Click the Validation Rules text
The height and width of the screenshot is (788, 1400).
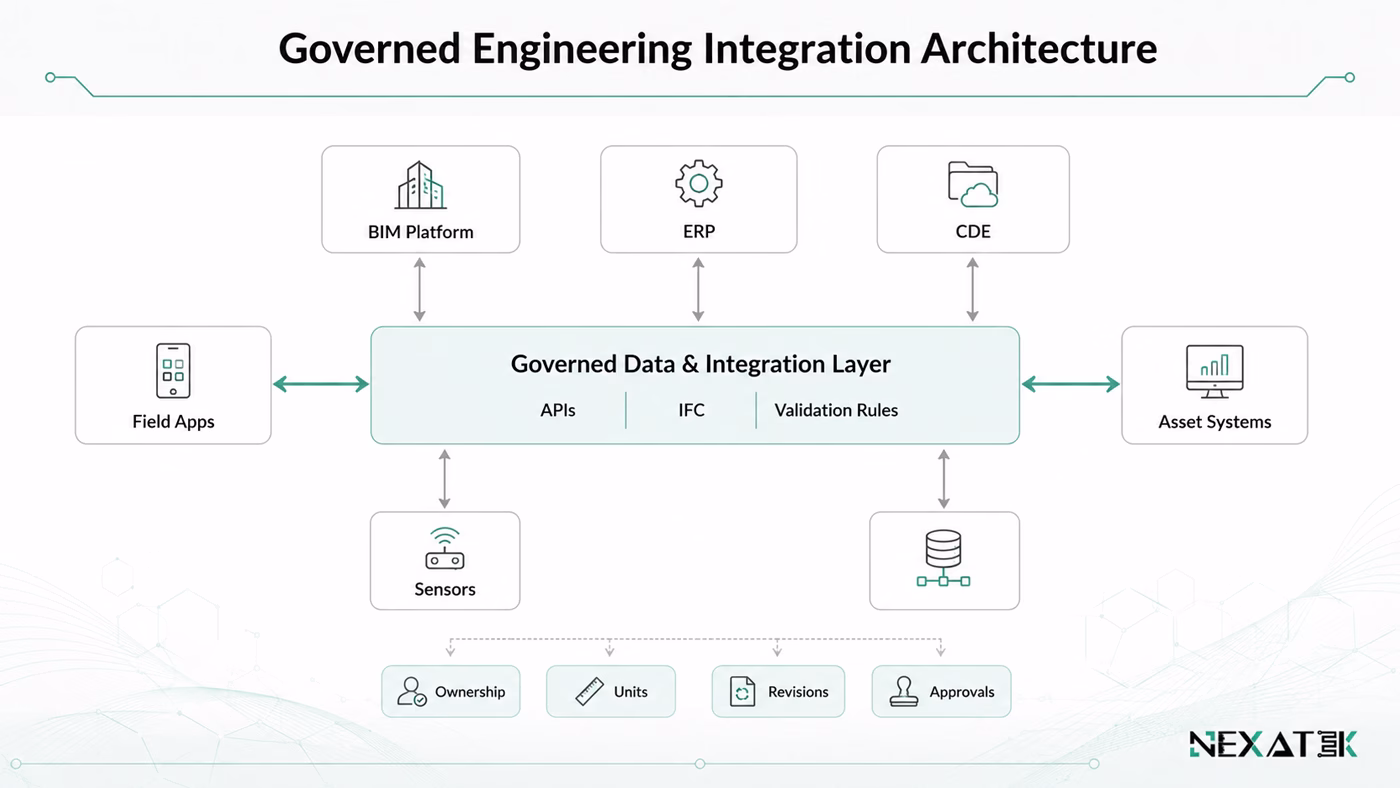pos(836,410)
